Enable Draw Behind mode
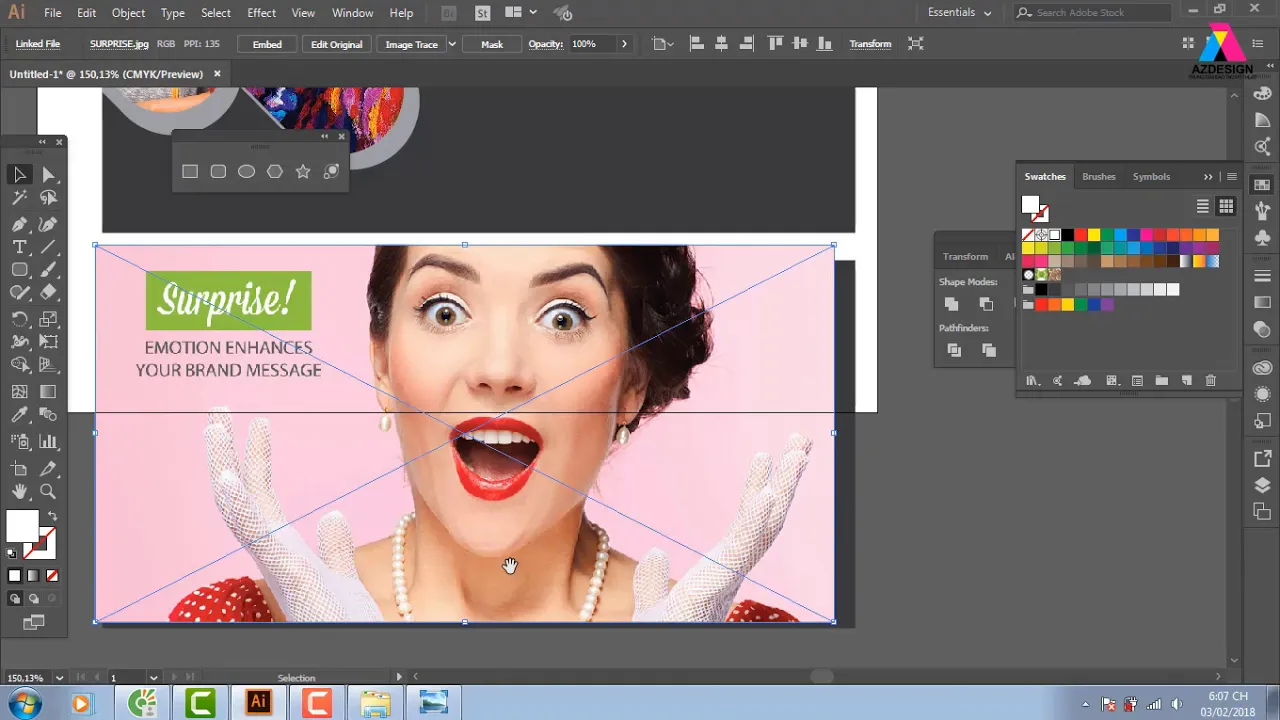 pyautogui.click(x=33, y=599)
